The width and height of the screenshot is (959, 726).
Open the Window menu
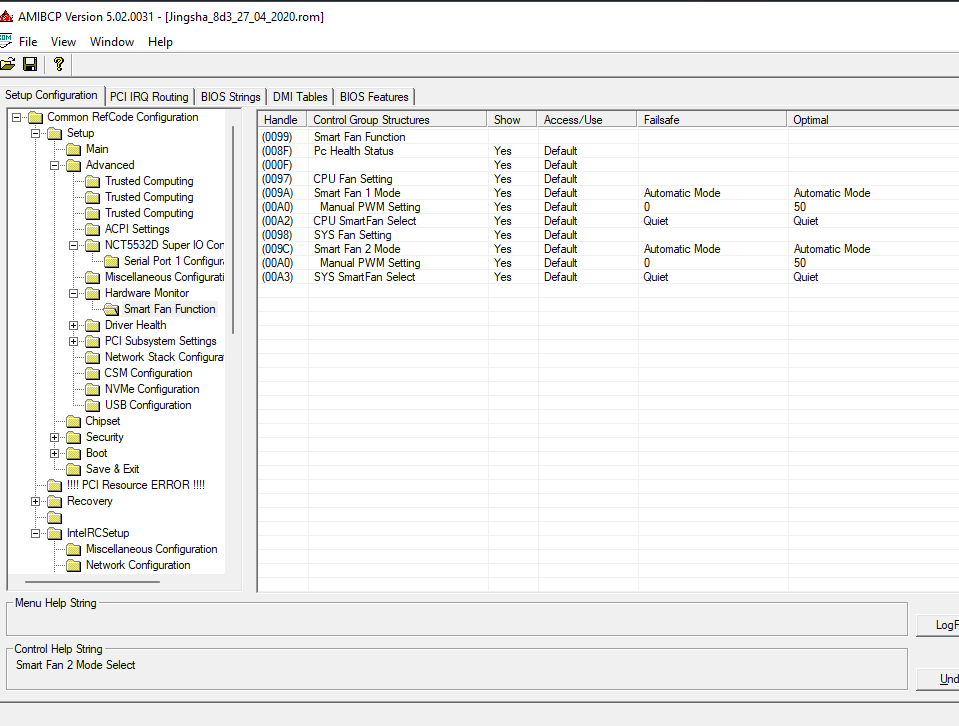point(112,42)
